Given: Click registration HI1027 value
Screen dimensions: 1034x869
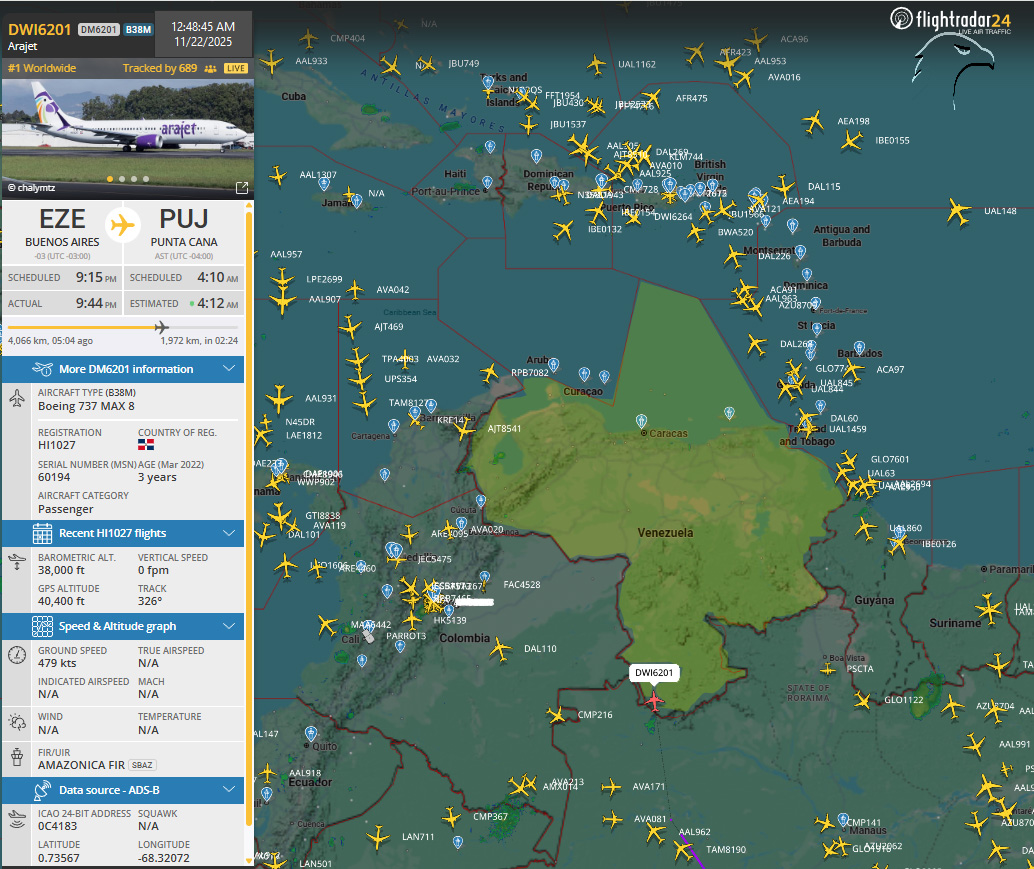Looking at the screenshot, I should coord(57,446).
